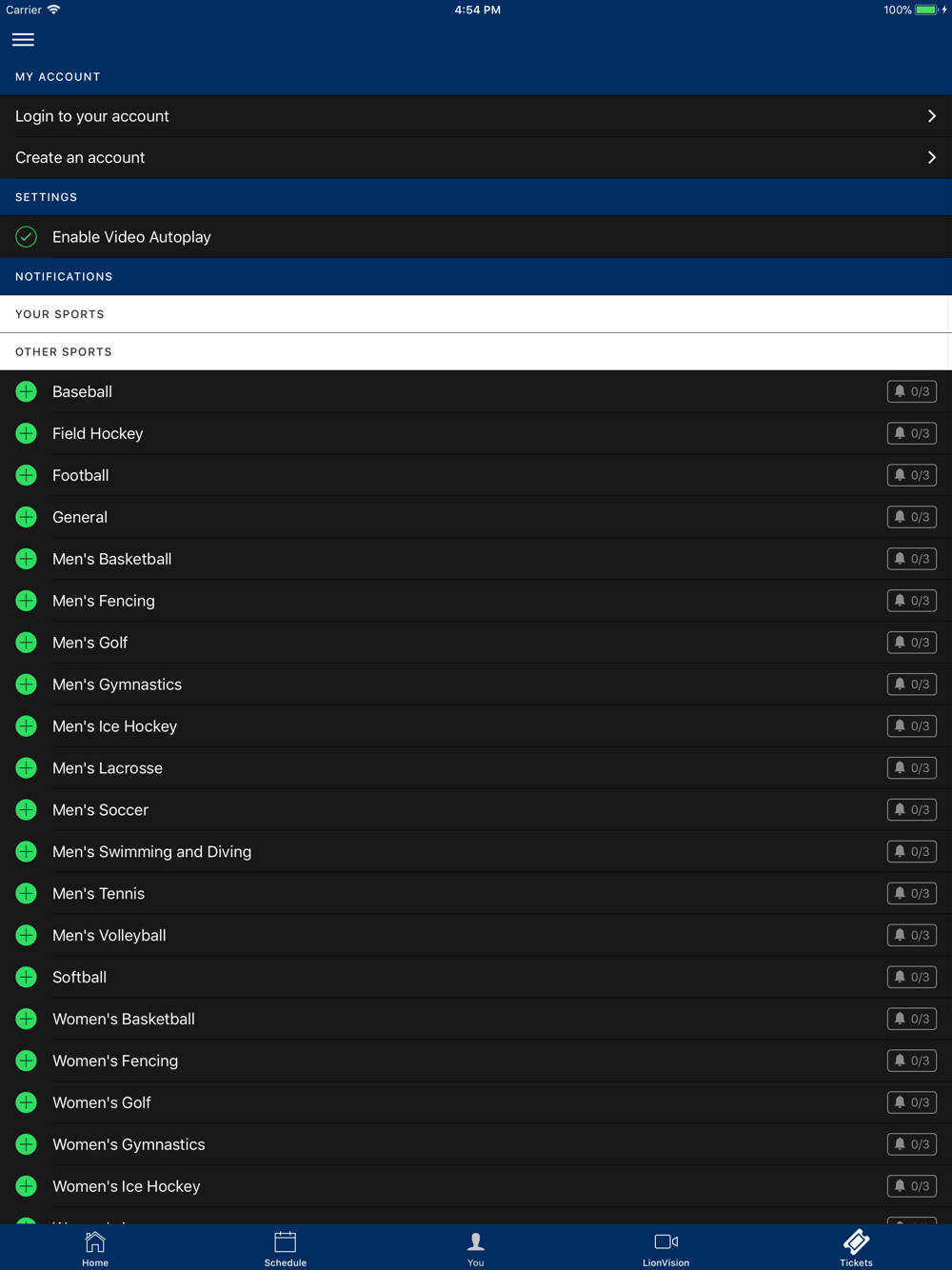Image resolution: width=952 pixels, height=1270 pixels.
Task: Toggle Women's Fencing notification bell
Action: click(x=912, y=1061)
